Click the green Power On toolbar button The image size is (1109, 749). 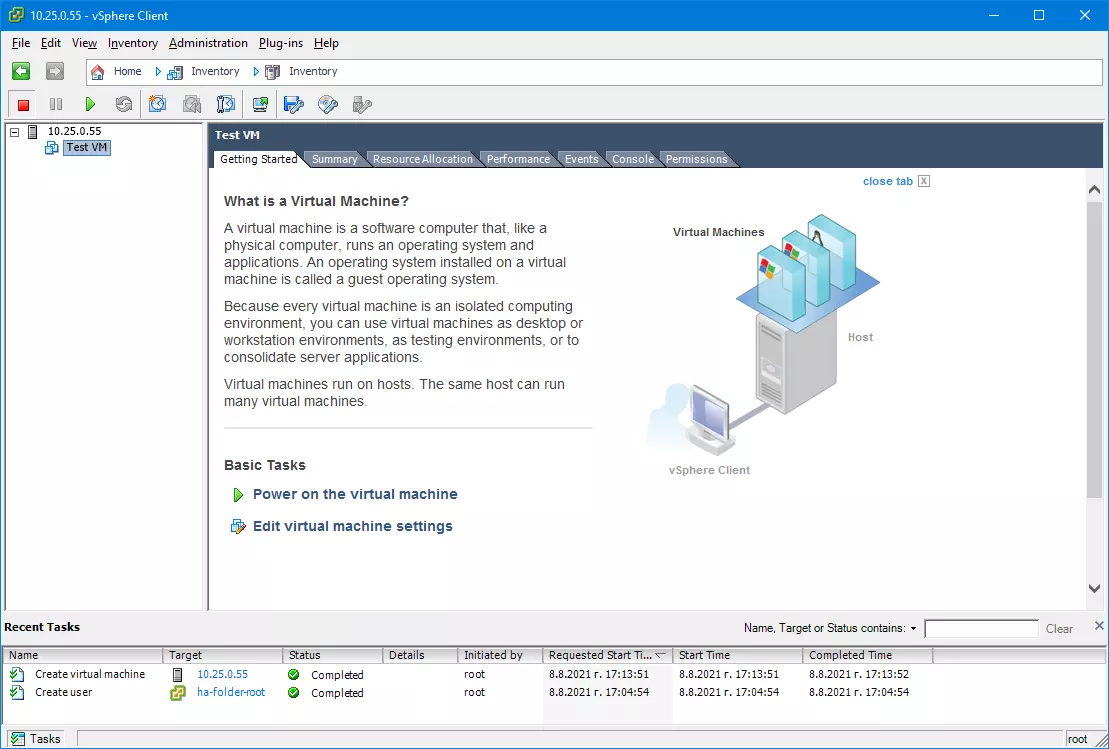click(90, 105)
